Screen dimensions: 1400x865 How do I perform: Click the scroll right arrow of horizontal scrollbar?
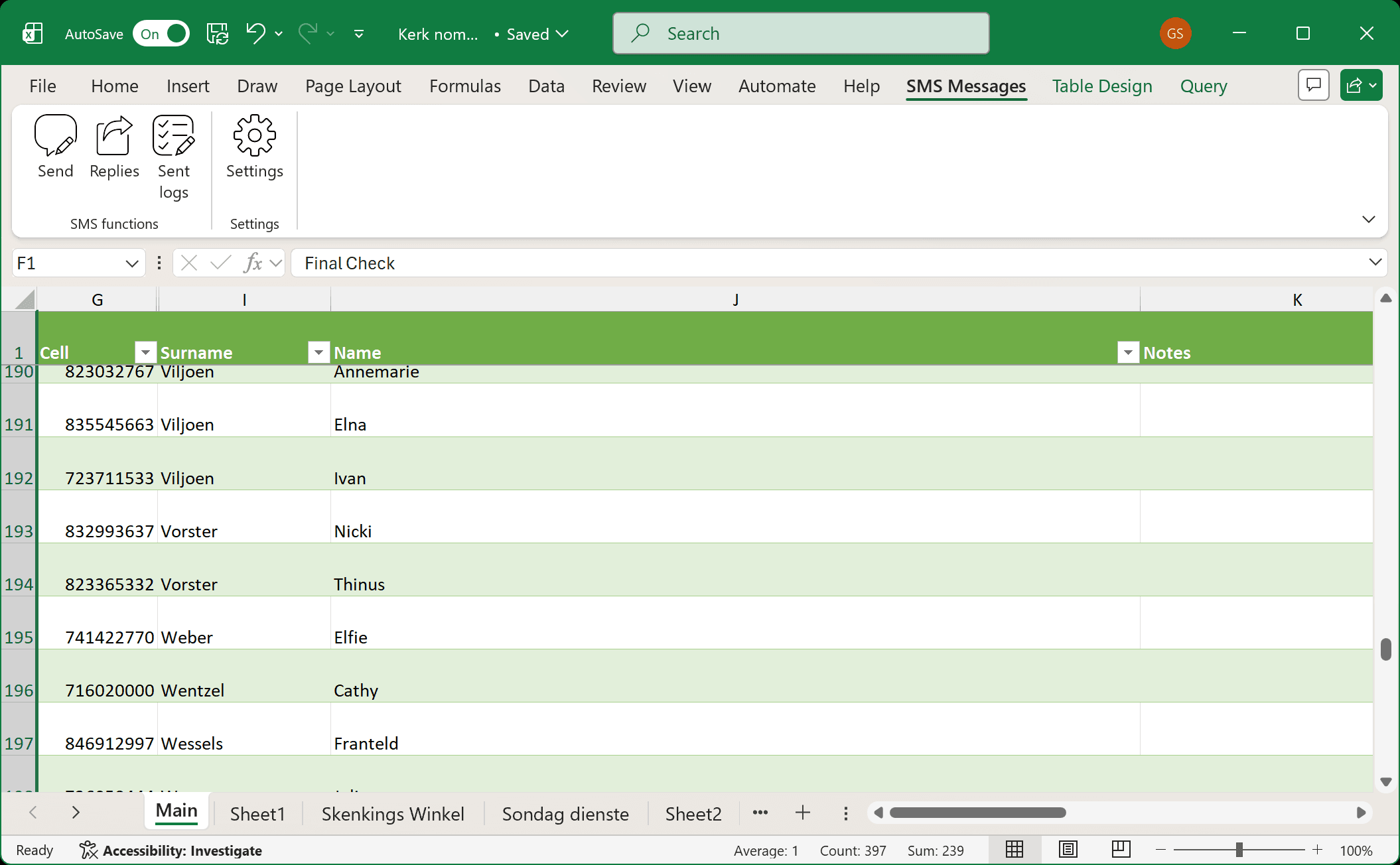tap(1361, 813)
